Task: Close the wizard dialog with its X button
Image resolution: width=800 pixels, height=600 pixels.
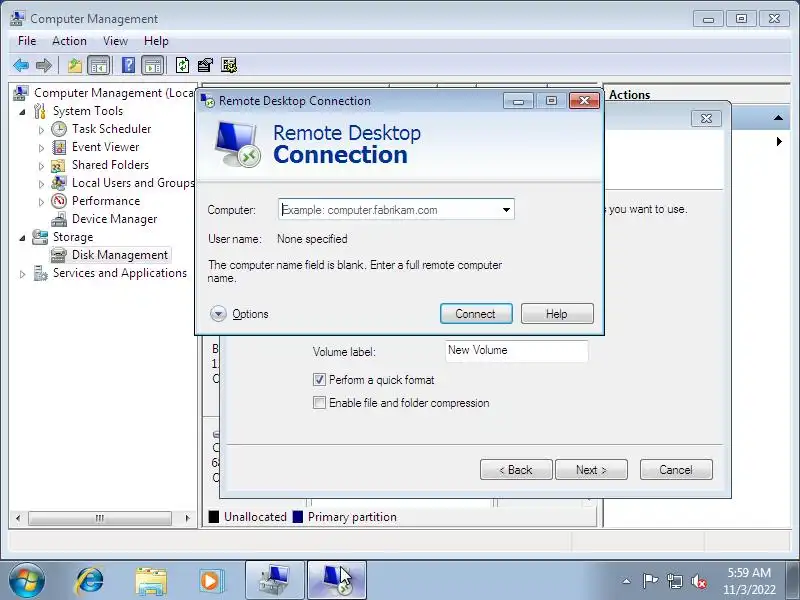Action: [706, 118]
